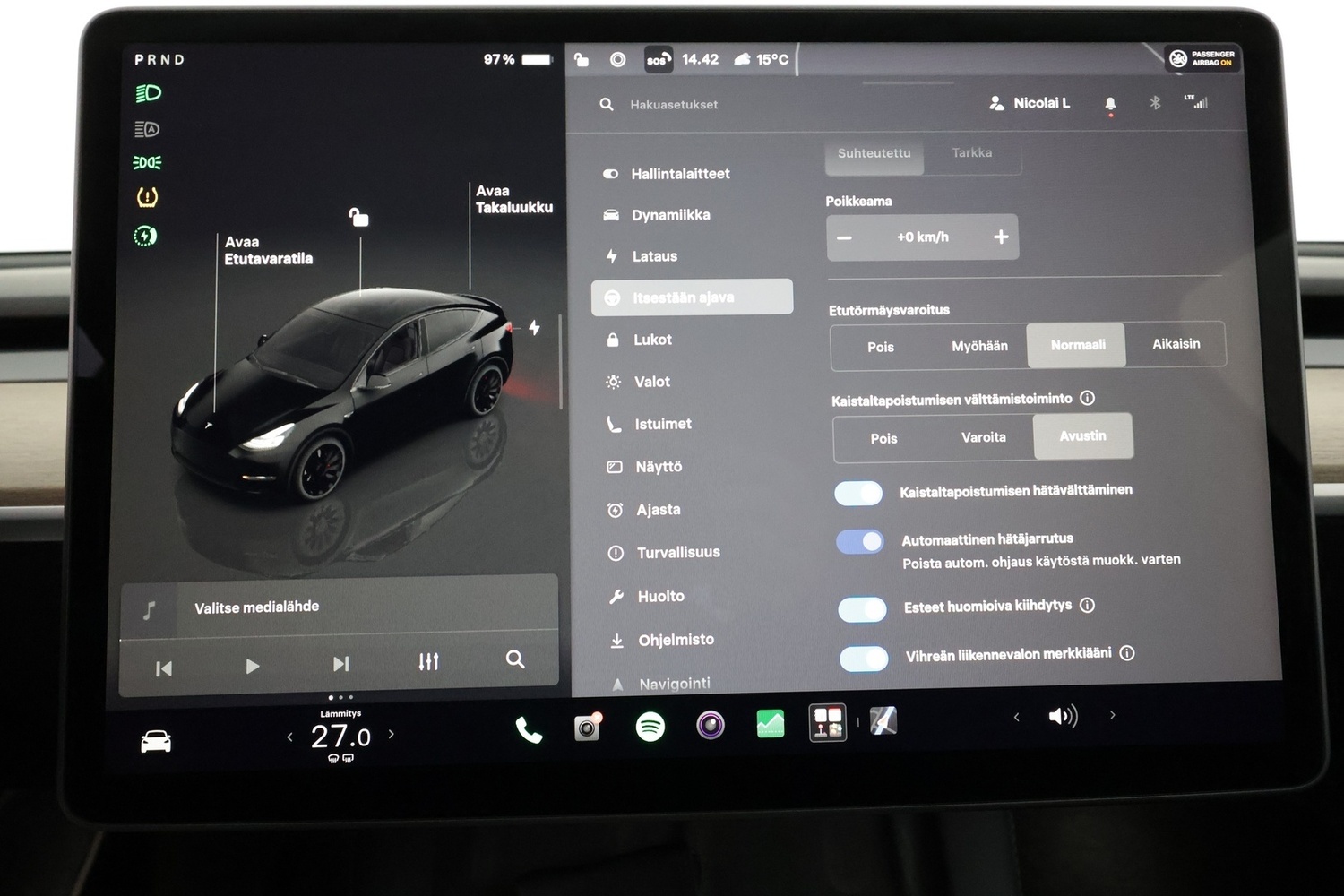
Task: Launch Spotify from the bottom dock
Action: [650, 726]
